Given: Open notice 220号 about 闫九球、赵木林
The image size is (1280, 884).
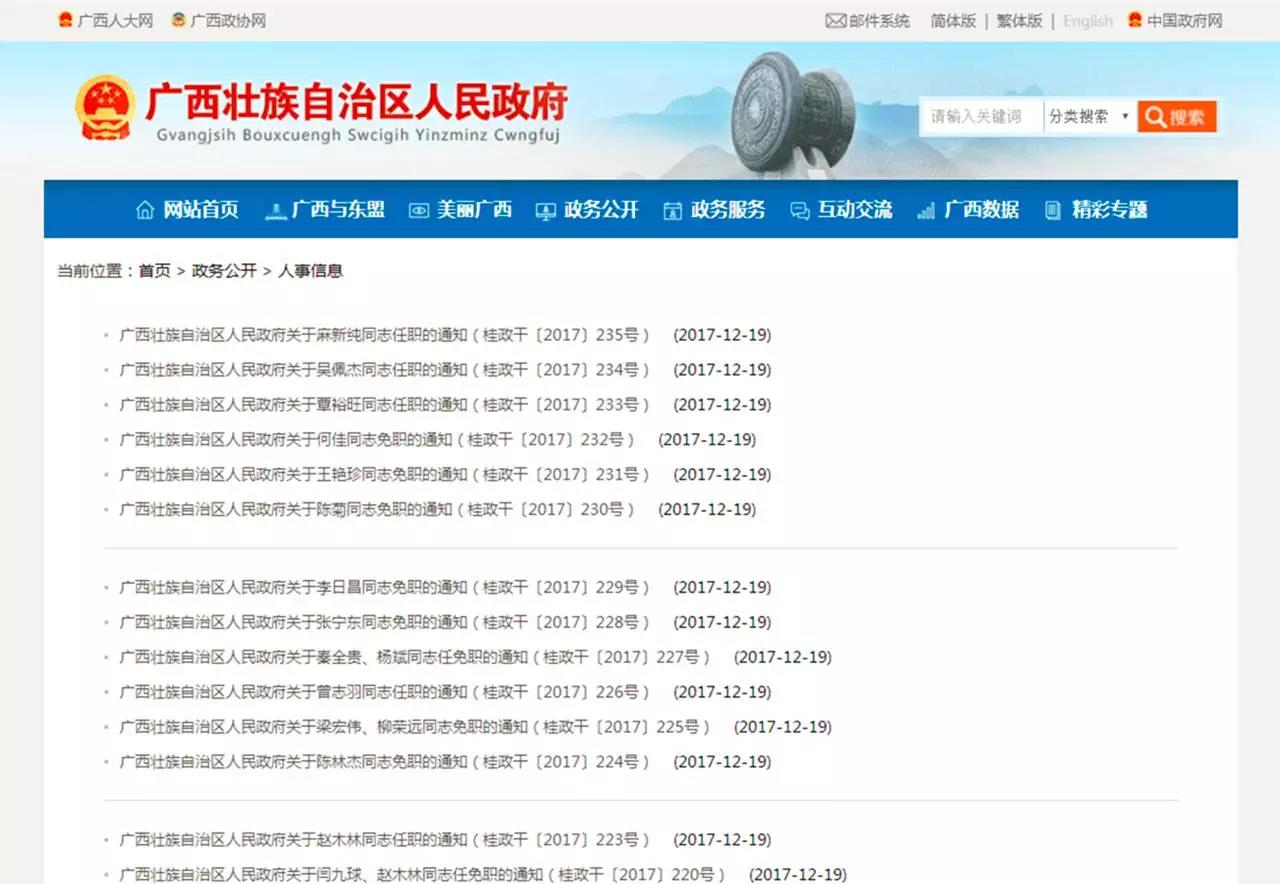Looking at the screenshot, I should 423,874.
